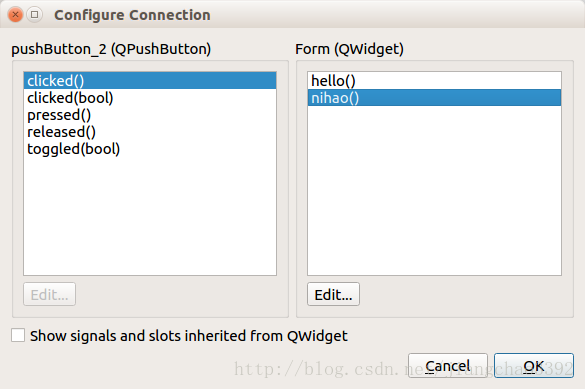Choose the pressed() signal

pos(150,115)
